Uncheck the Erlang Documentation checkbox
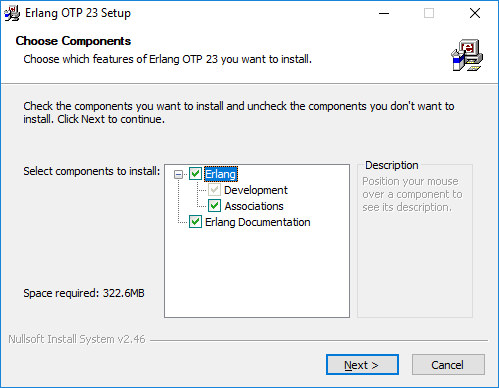This screenshot has width=499, height=388. pos(195,222)
